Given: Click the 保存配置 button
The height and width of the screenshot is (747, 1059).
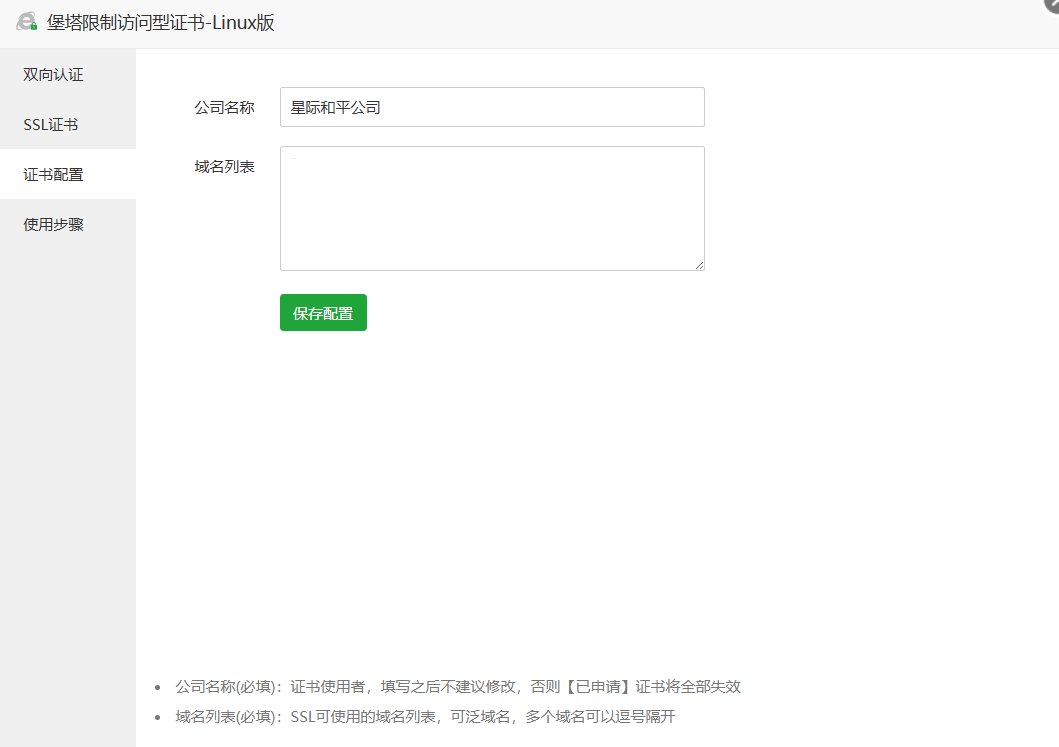Looking at the screenshot, I should pos(323,312).
